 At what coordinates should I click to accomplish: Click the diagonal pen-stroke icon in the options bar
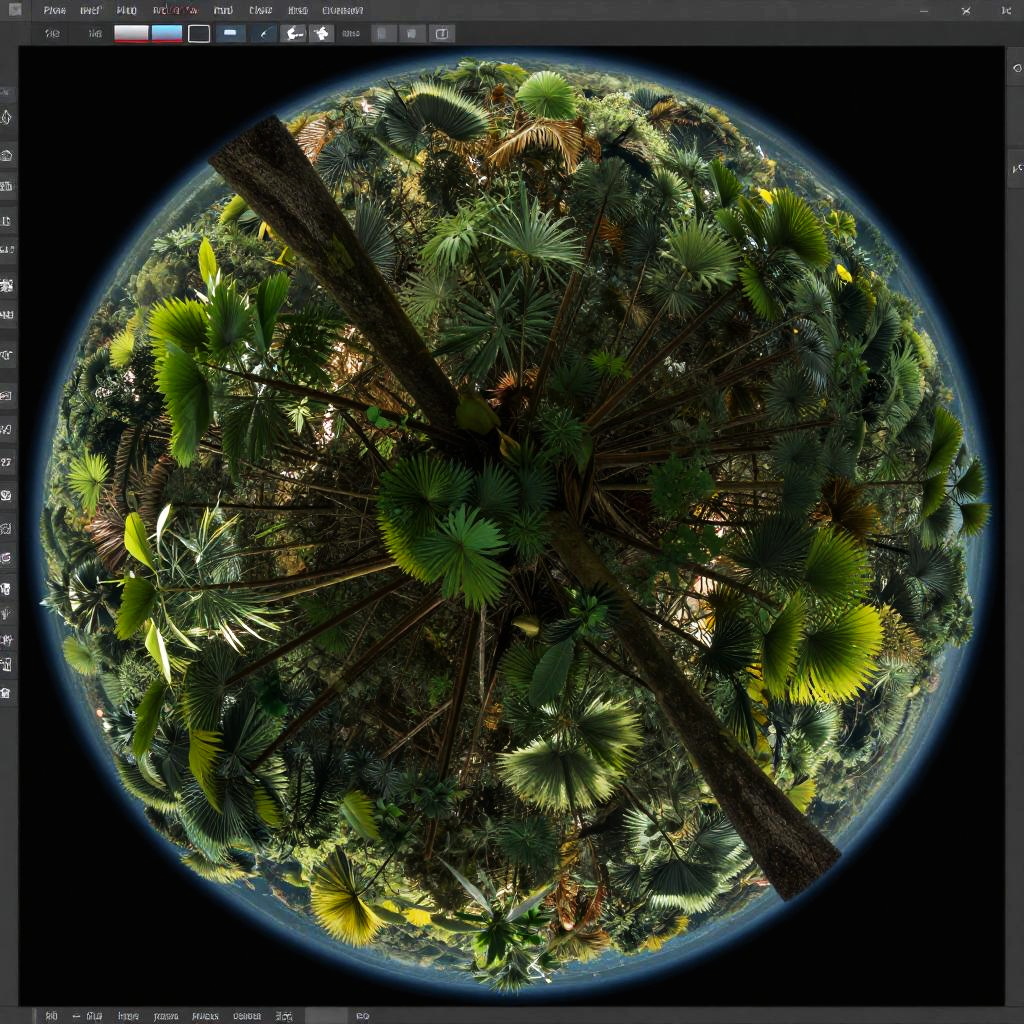click(x=263, y=33)
